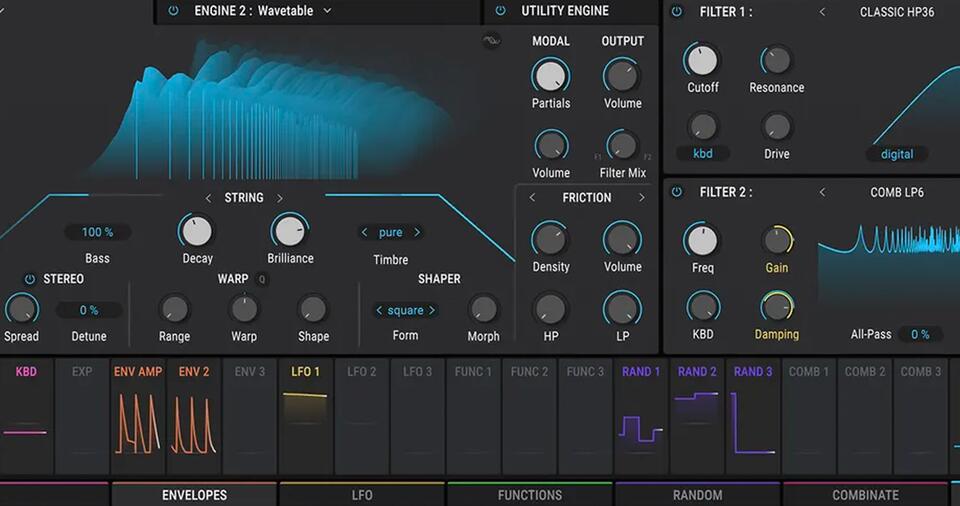
Task: Switch to the LFO tab
Action: click(362, 494)
